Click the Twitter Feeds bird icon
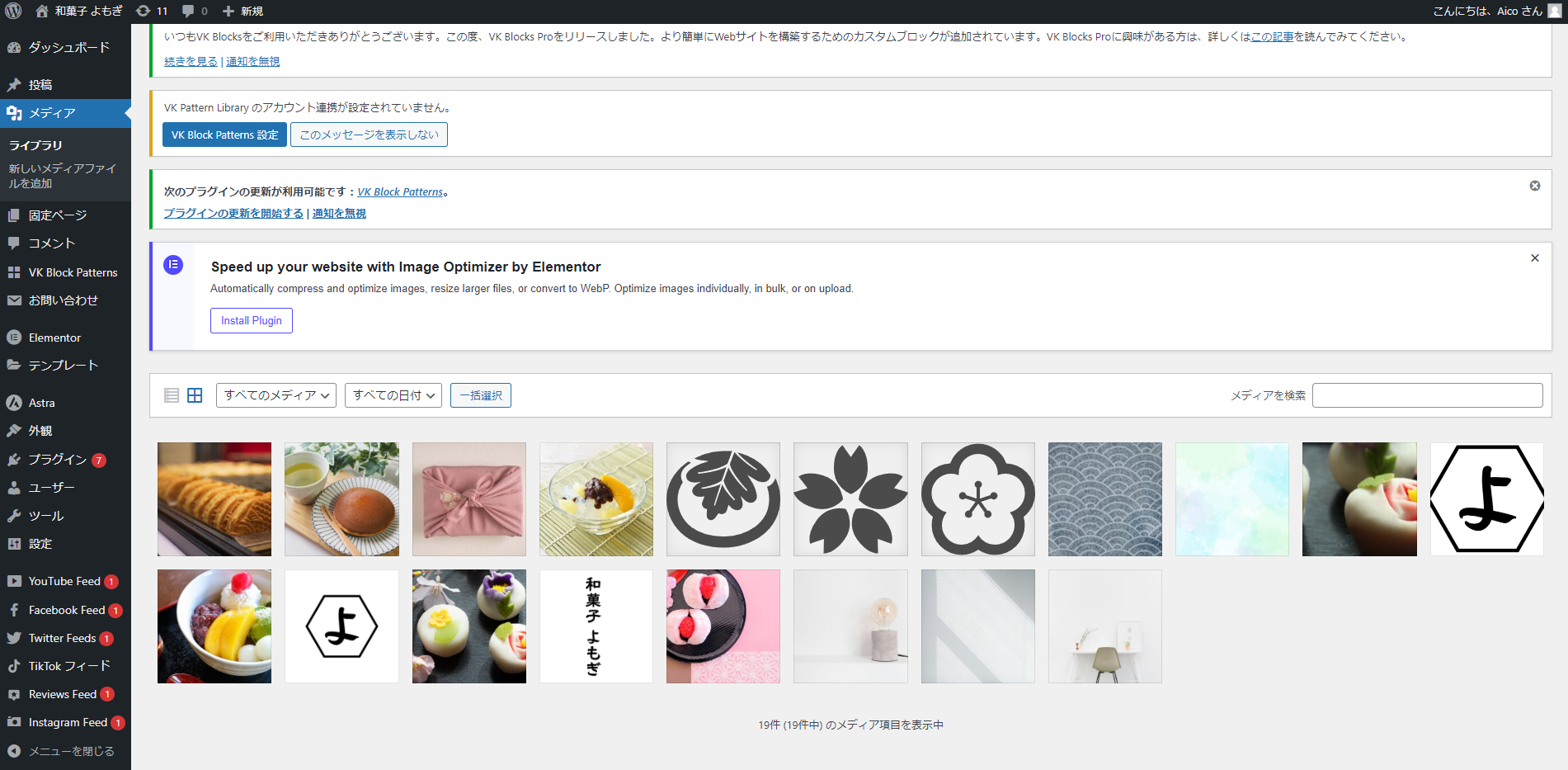This screenshot has width=1568, height=770. (x=14, y=638)
